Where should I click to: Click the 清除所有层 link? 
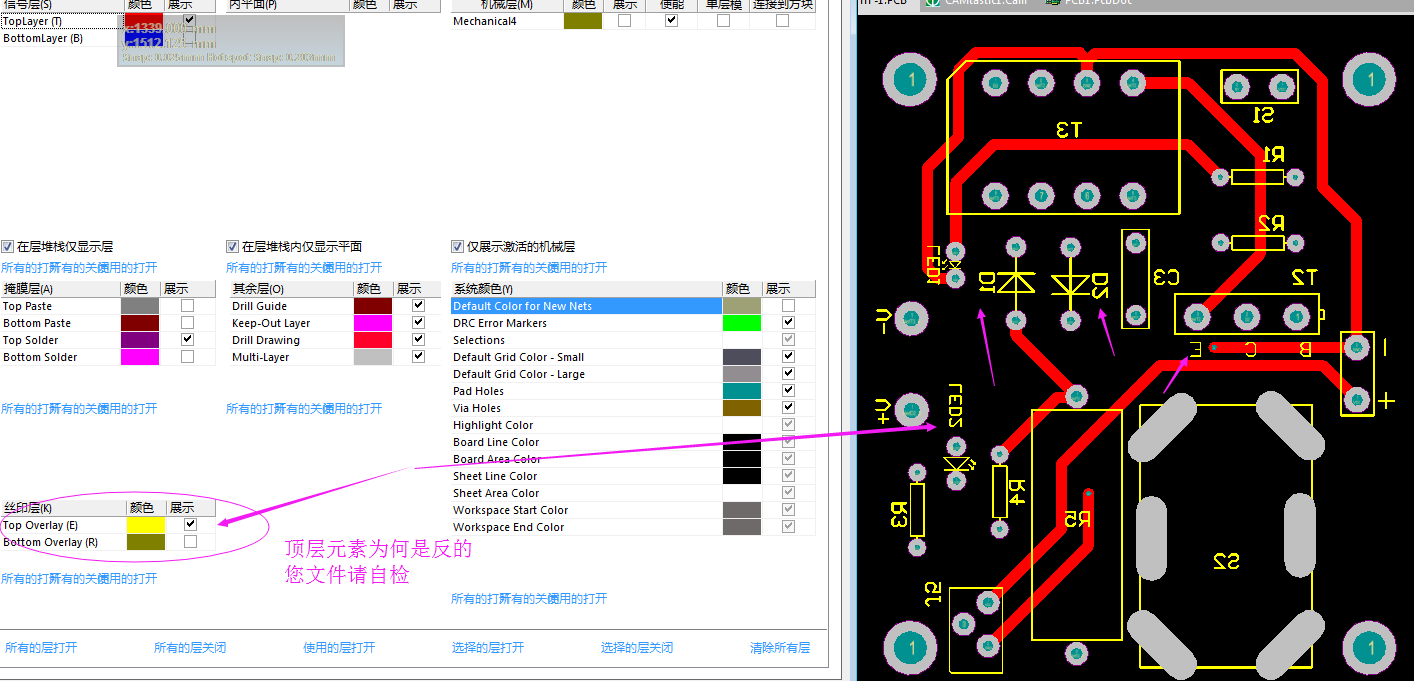[x=780, y=647]
